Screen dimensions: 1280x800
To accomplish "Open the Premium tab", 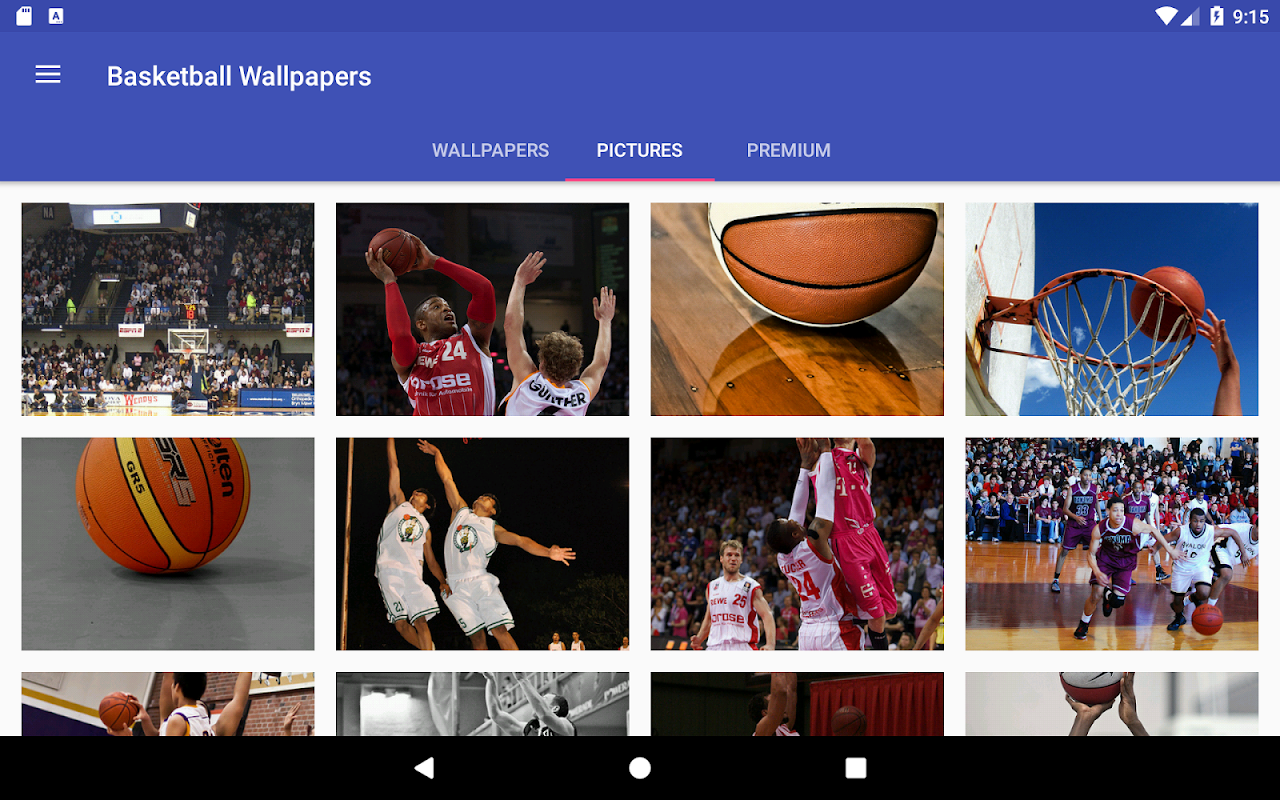I will (789, 150).
